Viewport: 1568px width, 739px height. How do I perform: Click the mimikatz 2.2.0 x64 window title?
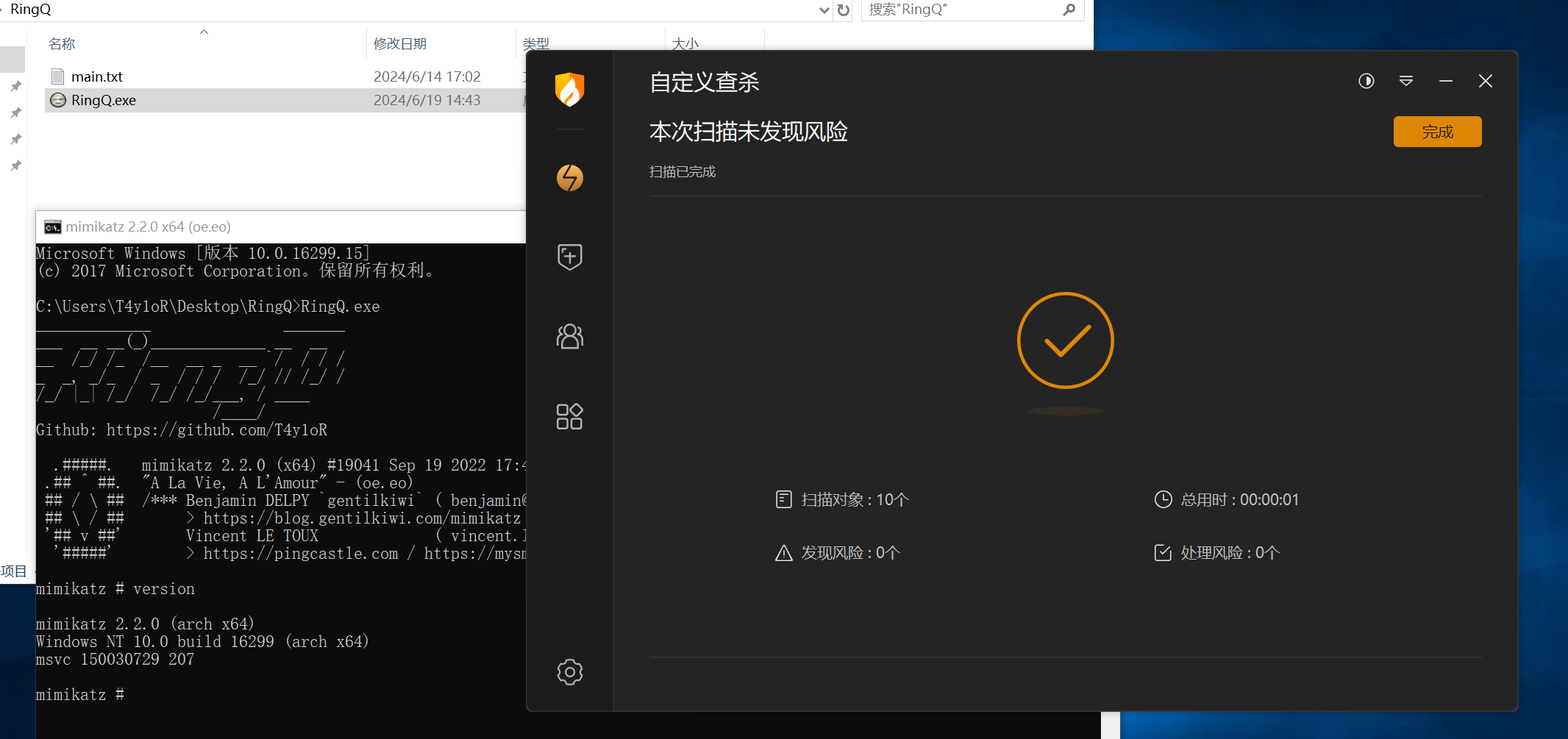pyautogui.click(x=148, y=227)
